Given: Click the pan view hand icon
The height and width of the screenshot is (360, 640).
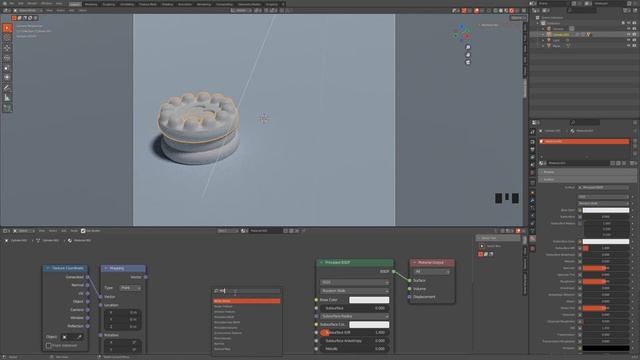Looking at the screenshot, I should (x=468, y=55).
